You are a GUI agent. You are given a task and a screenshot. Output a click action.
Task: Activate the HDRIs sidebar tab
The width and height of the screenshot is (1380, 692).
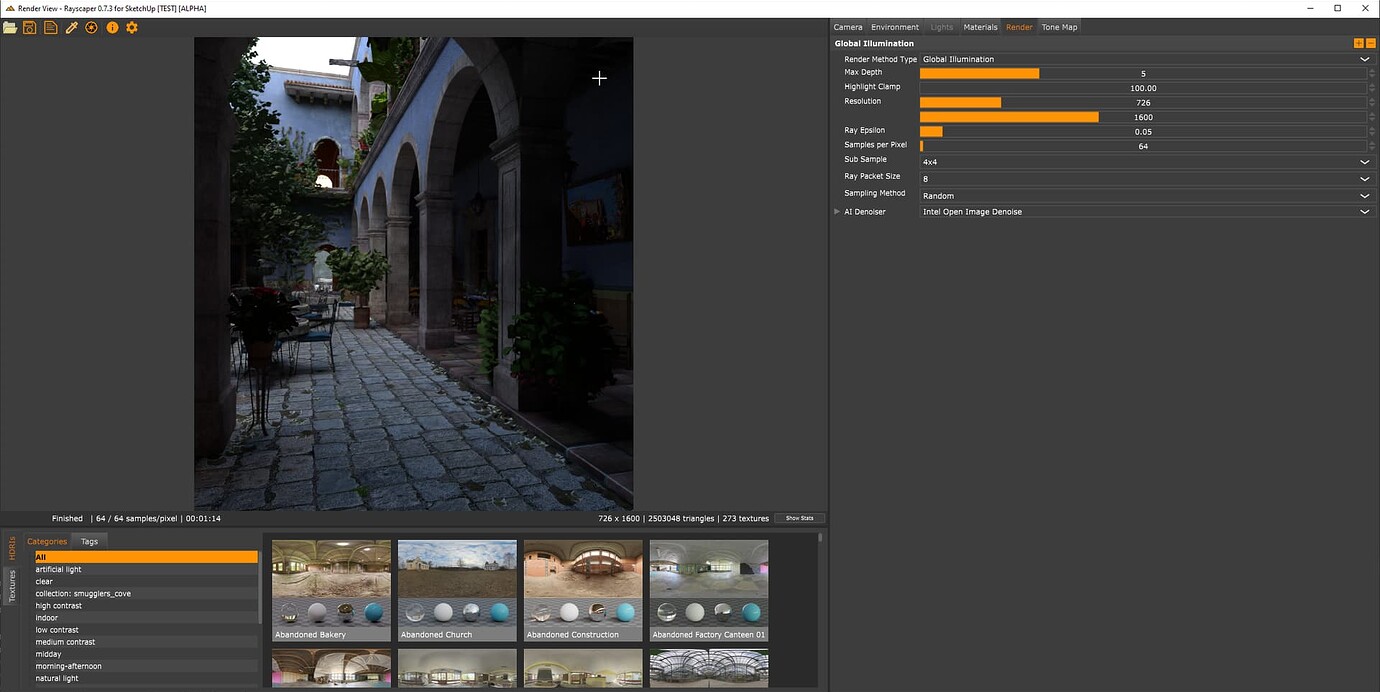click(12, 548)
